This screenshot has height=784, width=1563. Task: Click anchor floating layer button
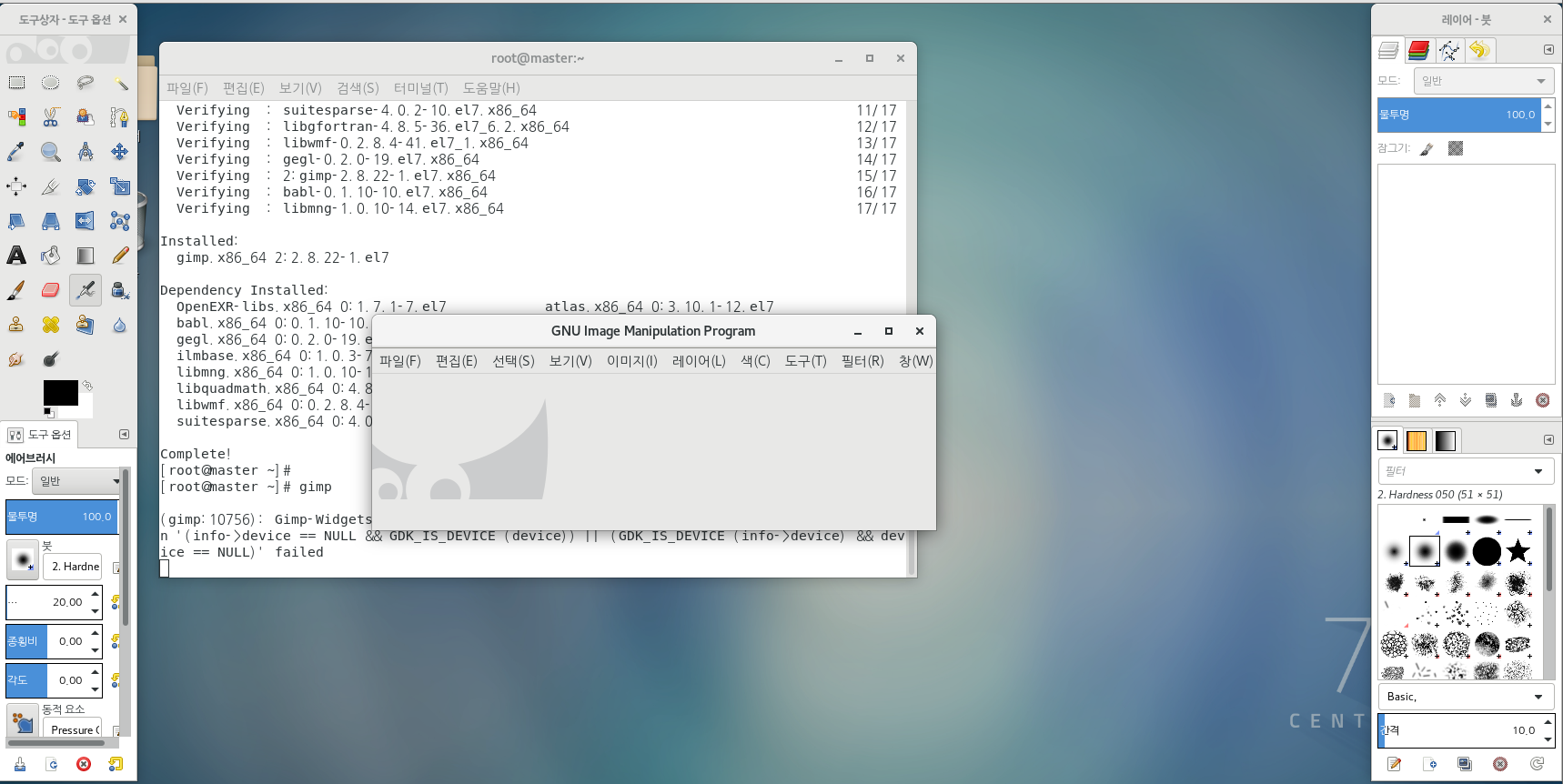(1517, 400)
